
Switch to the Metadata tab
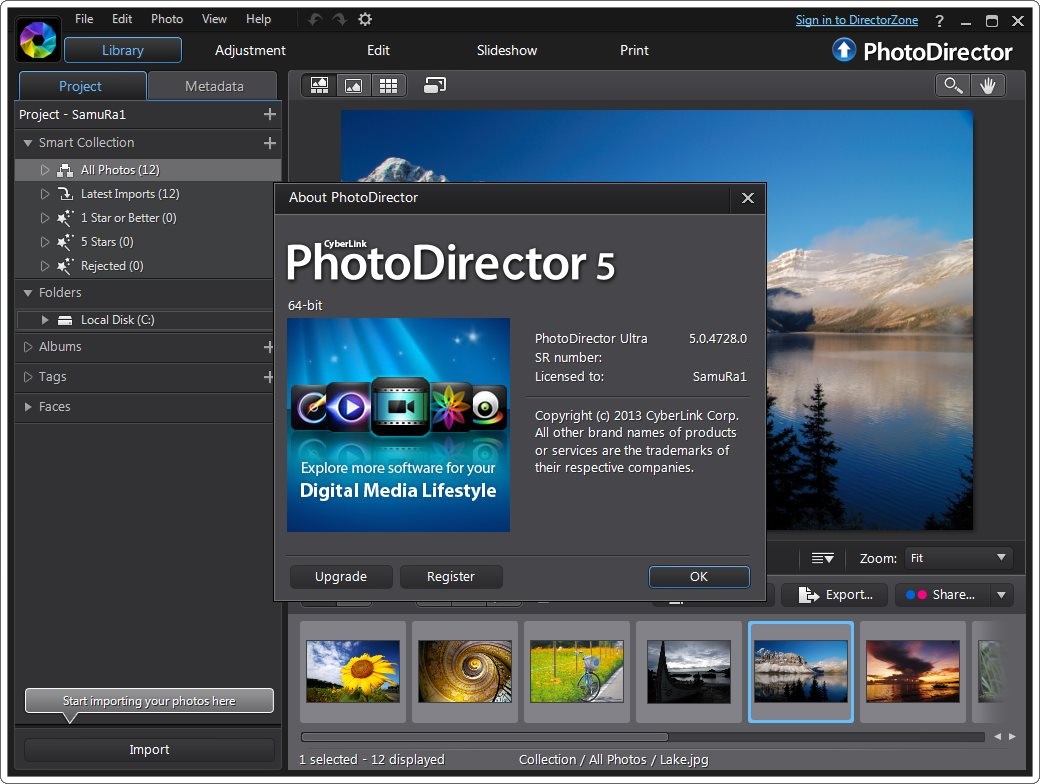[x=214, y=86]
